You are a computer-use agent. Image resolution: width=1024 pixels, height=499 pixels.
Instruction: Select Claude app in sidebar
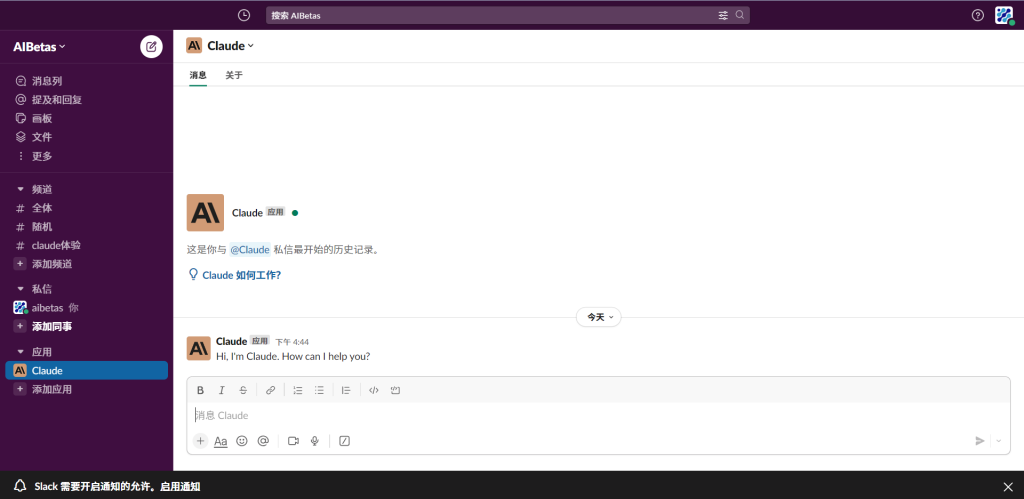[87, 371]
